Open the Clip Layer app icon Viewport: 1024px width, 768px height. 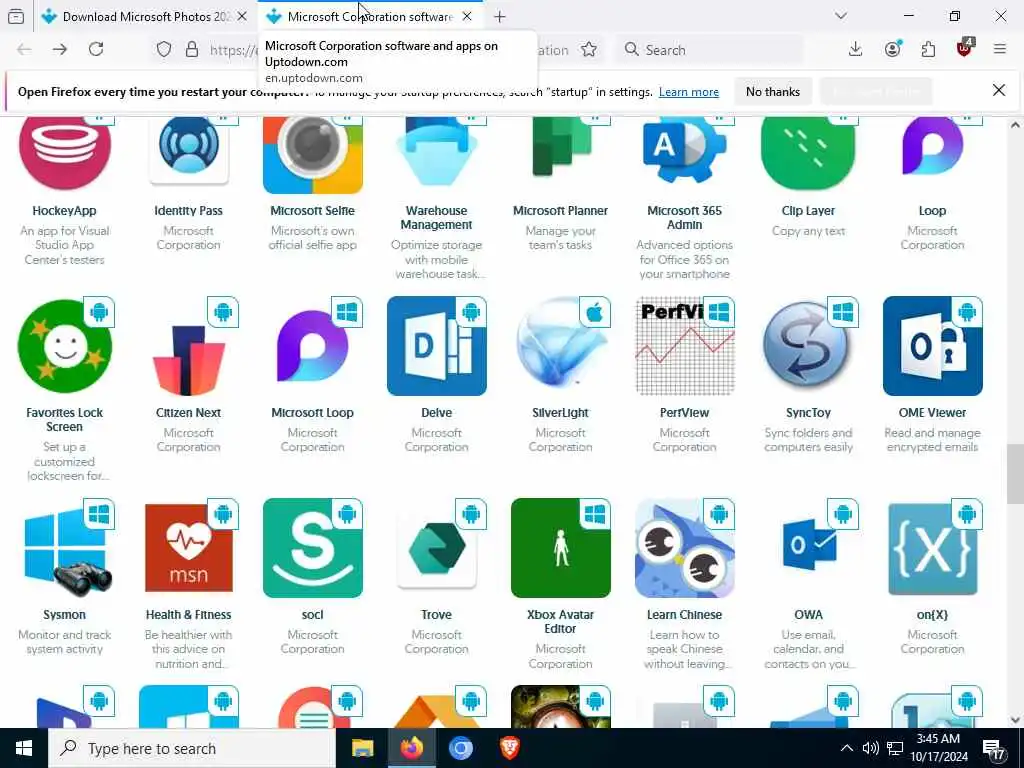pos(808,155)
